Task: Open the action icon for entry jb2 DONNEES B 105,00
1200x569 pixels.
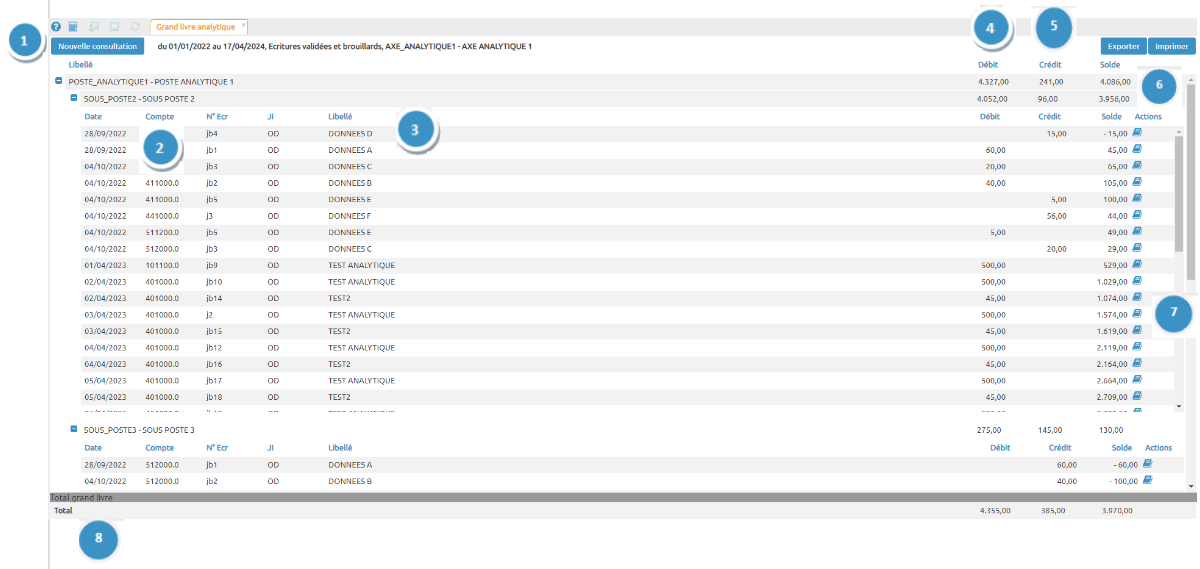Action: click(1137, 182)
